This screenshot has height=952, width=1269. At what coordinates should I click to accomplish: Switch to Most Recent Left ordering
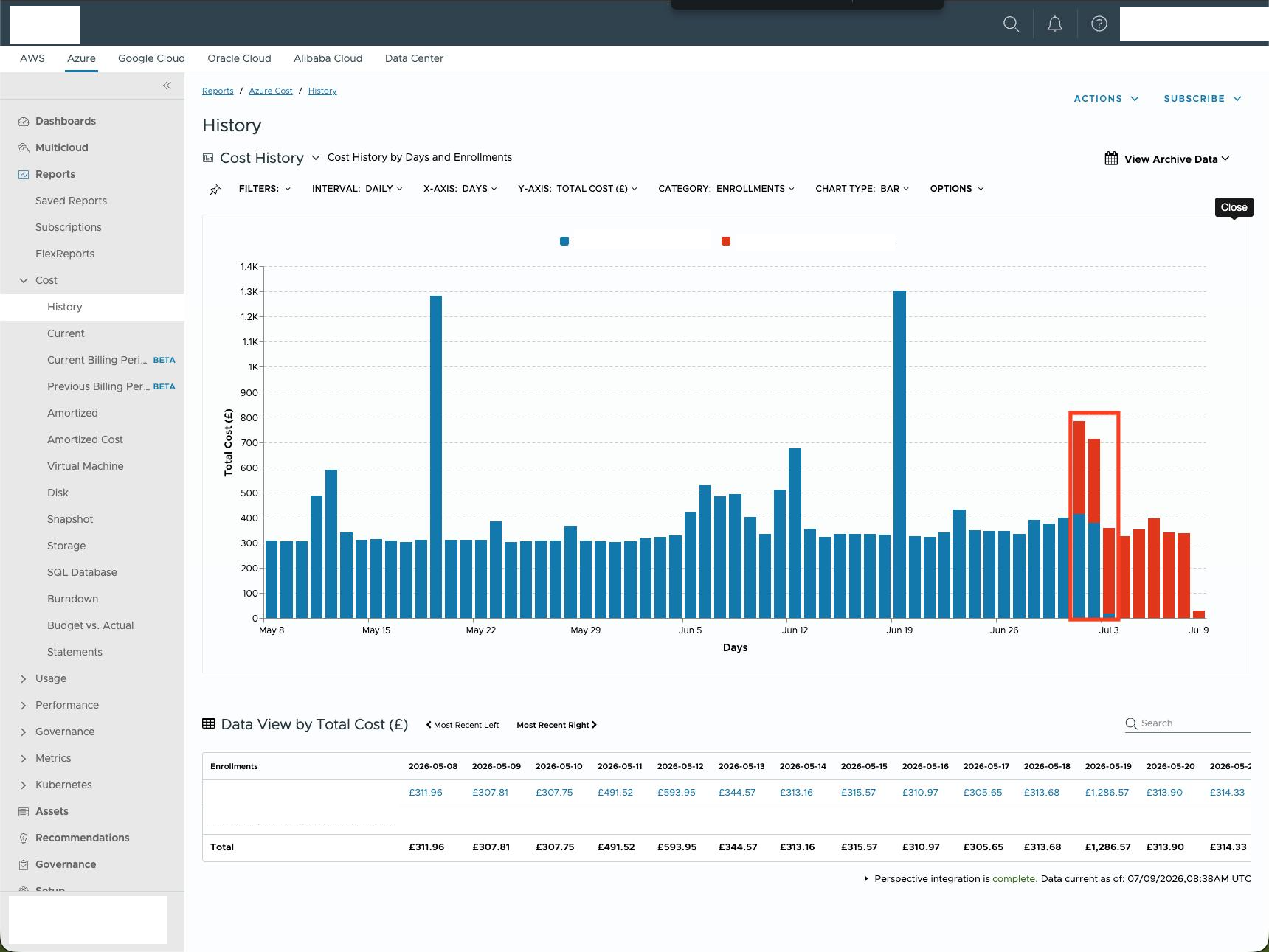pos(463,725)
